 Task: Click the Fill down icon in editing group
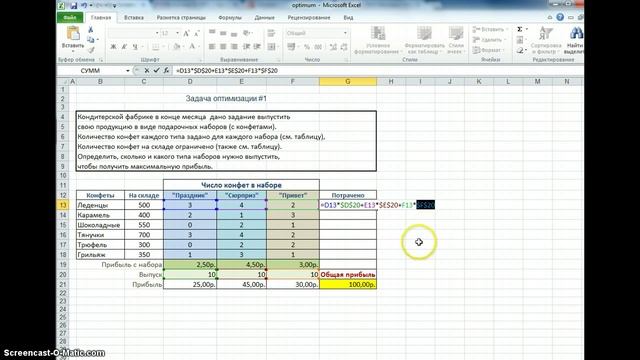[x=520, y=40]
